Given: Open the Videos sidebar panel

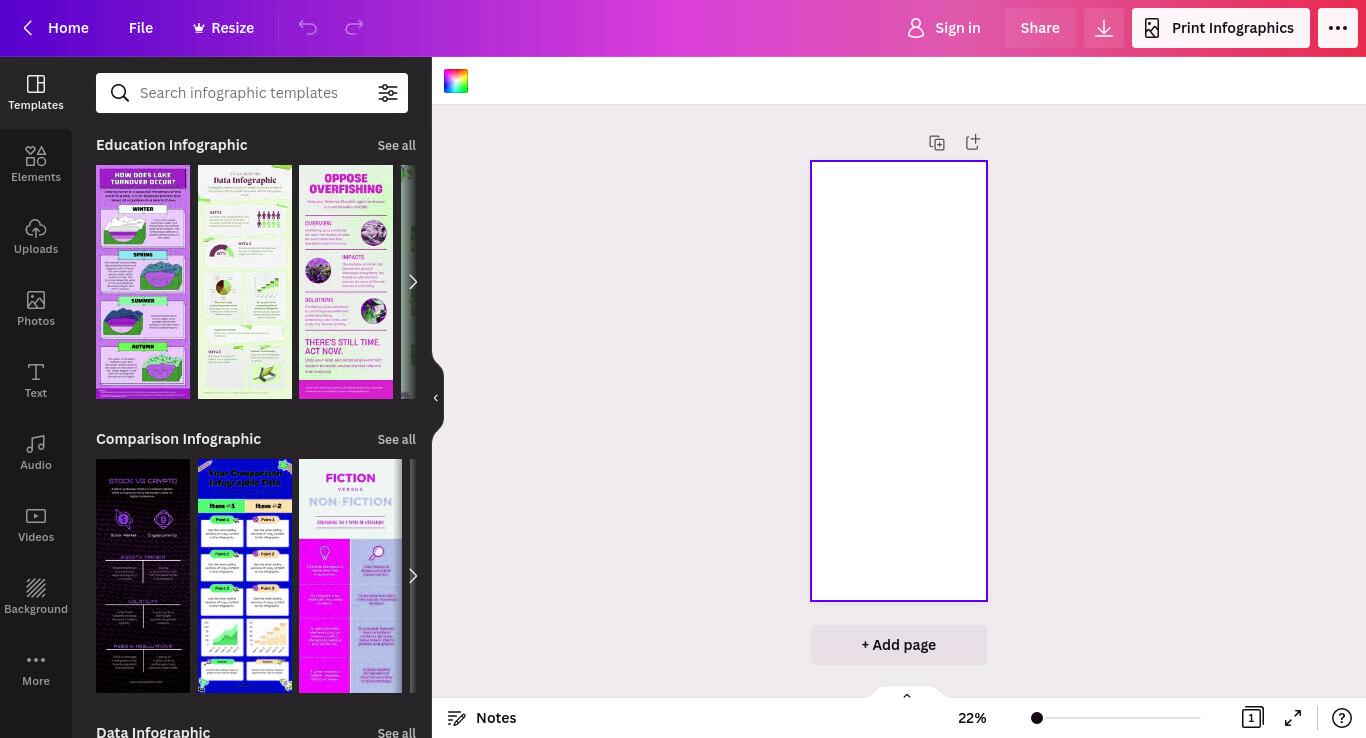Looking at the screenshot, I should point(36,524).
